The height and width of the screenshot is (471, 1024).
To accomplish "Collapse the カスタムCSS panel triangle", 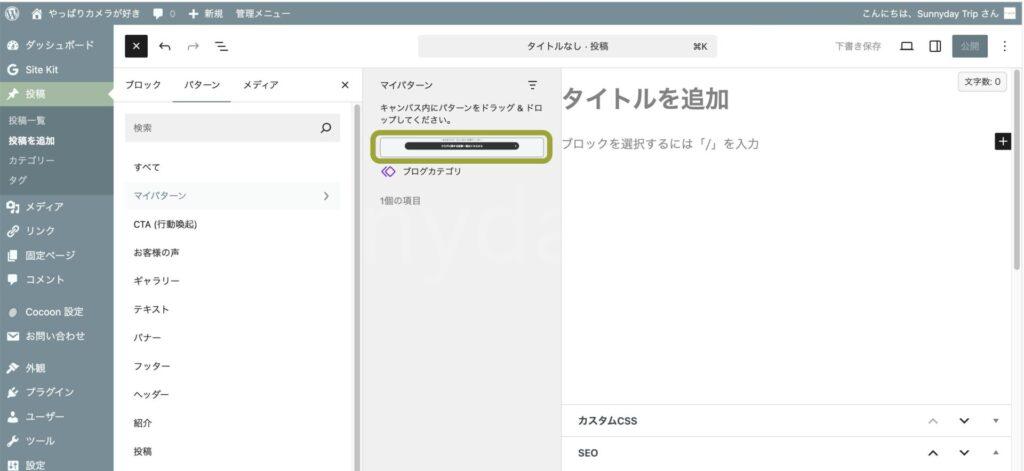I will click(995, 421).
